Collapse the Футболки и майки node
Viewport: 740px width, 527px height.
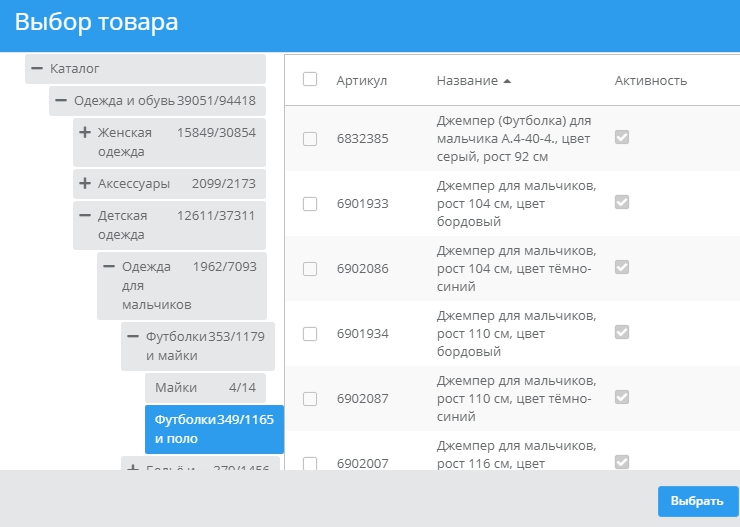pyautogui.click(x=134, y=337)
